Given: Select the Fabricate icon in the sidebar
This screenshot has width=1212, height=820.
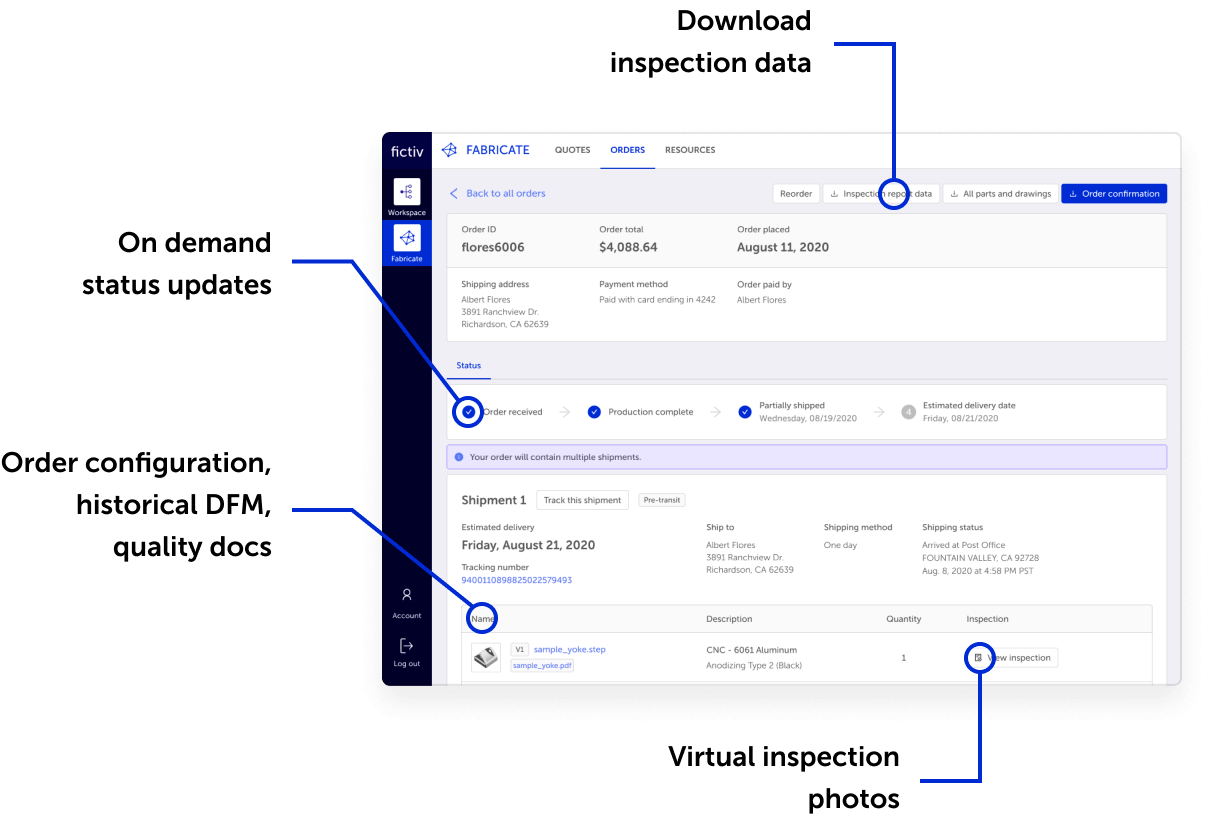Looking at the screenshot, I should (407, 239).
